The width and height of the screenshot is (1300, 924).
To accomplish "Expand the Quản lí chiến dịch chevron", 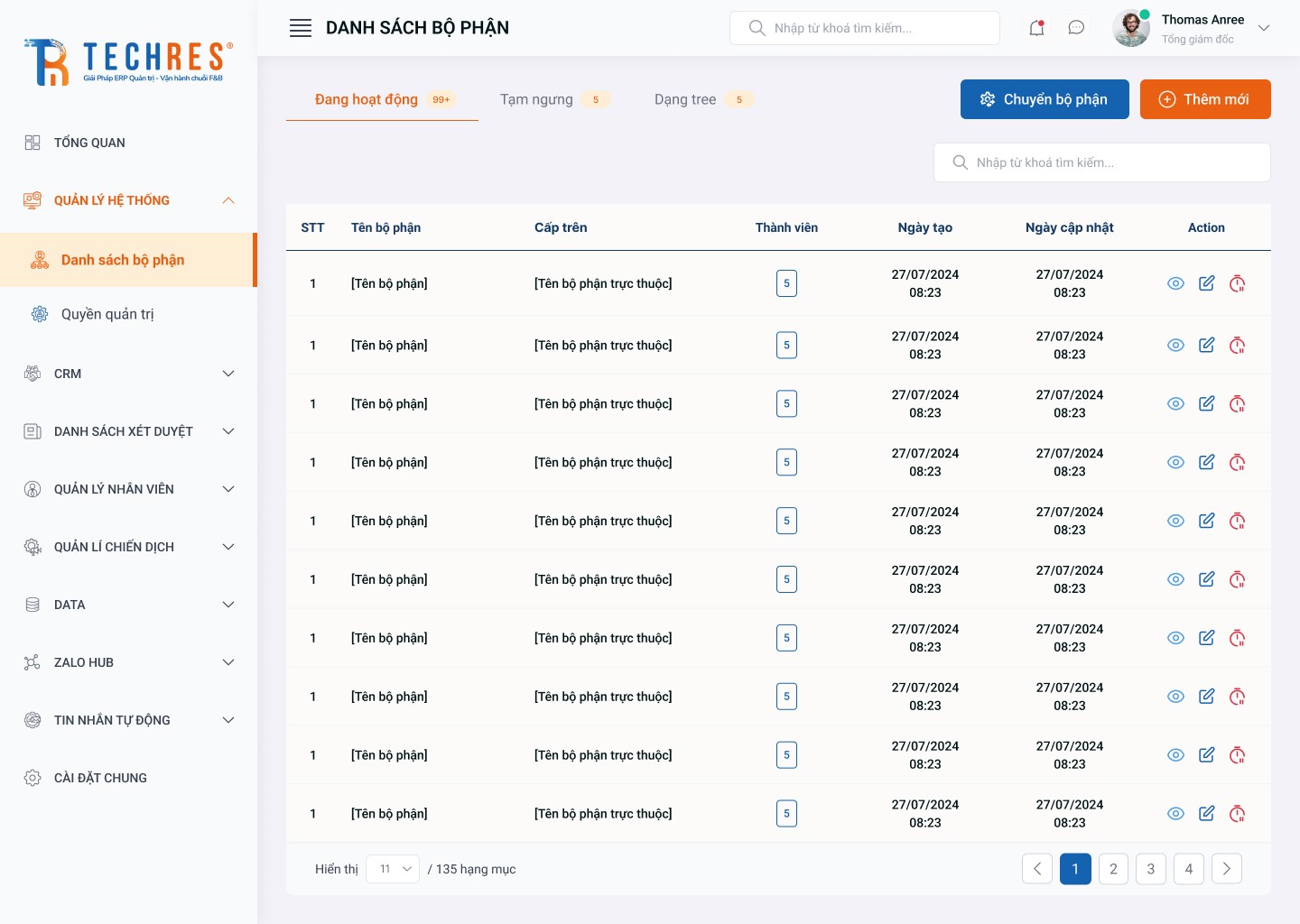I will pos(228,547).
